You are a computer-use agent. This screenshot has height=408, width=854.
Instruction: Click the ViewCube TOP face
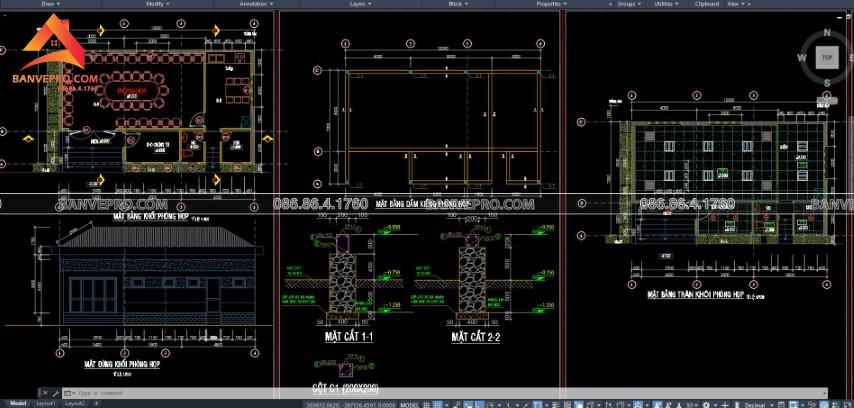[x=827, y=57]
